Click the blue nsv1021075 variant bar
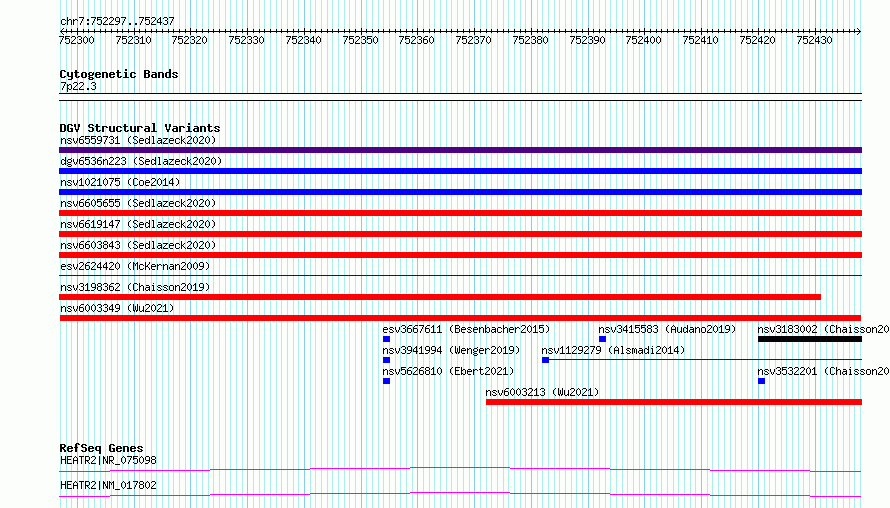The image size is (890, 508). tap(460, 192)
